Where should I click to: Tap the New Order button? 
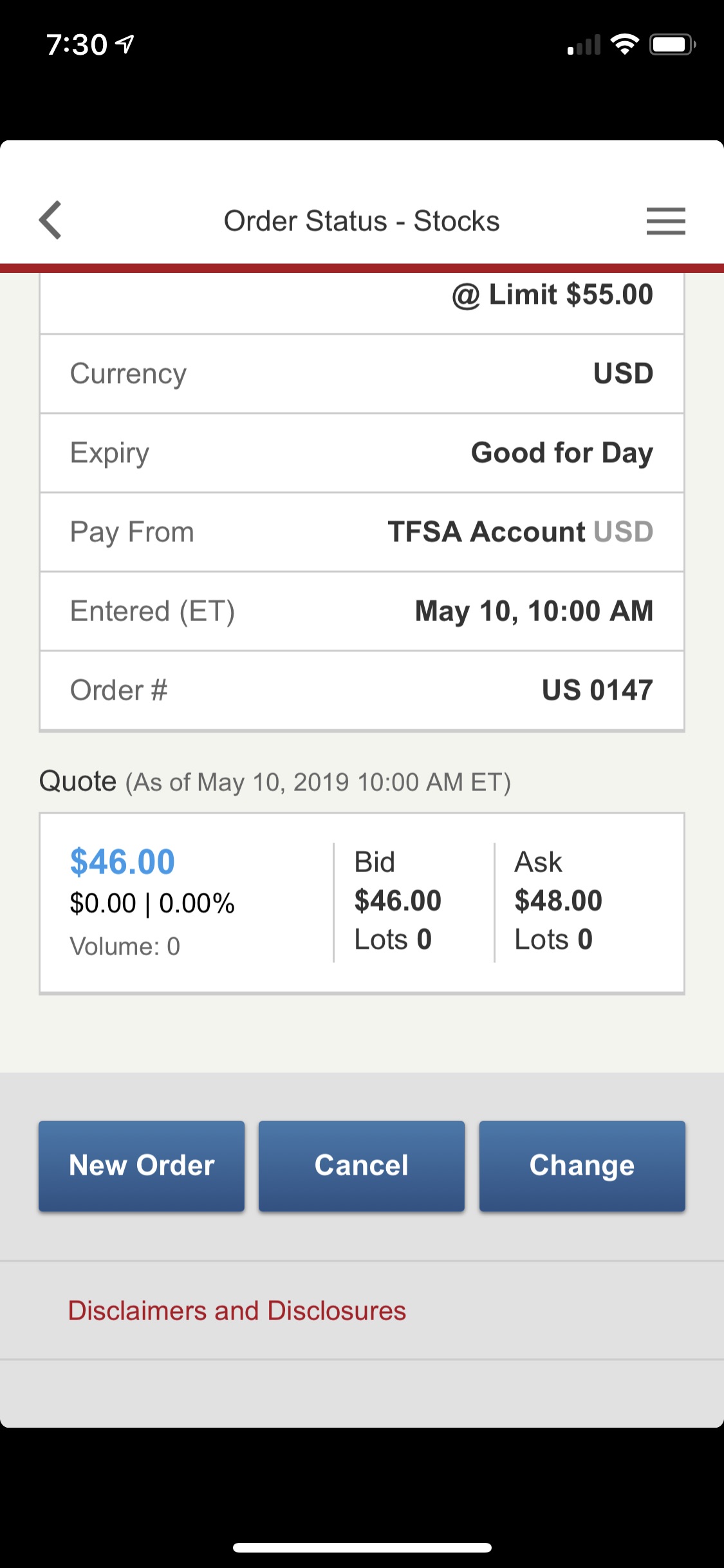click(142, 1166)
